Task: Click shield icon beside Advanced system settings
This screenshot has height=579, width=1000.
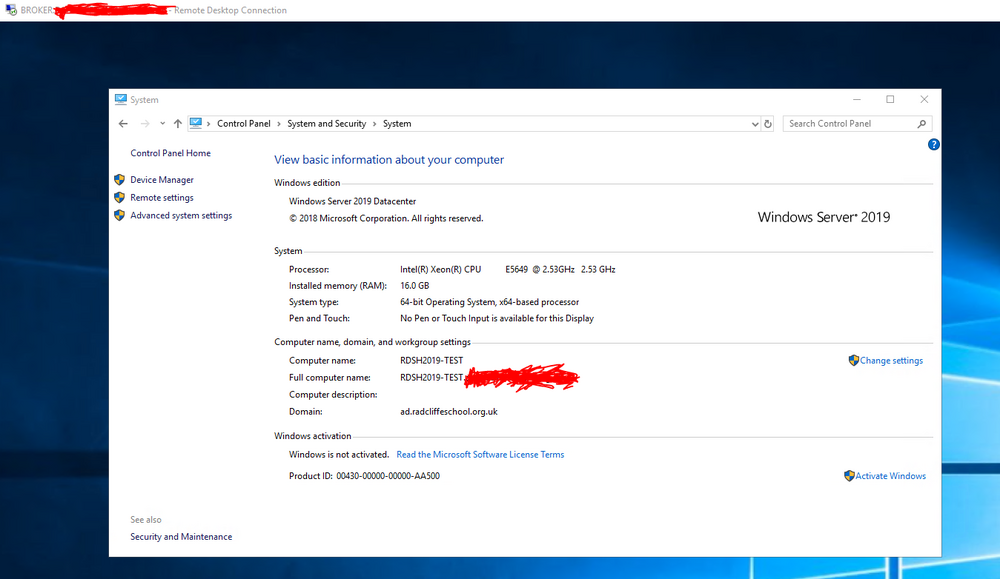Action: (119, 216)
